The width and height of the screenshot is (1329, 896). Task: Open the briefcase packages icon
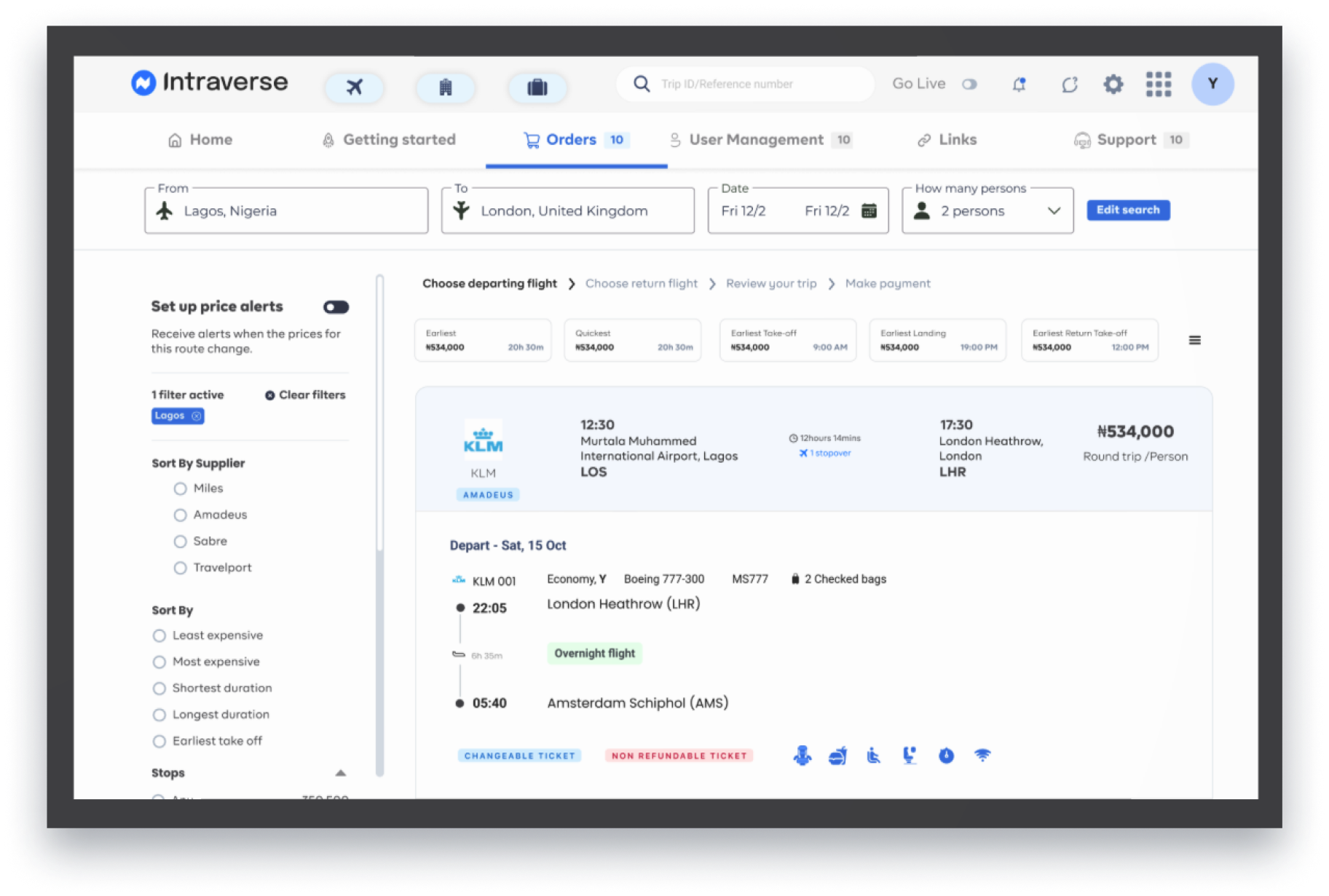click(x=537, y=87)
